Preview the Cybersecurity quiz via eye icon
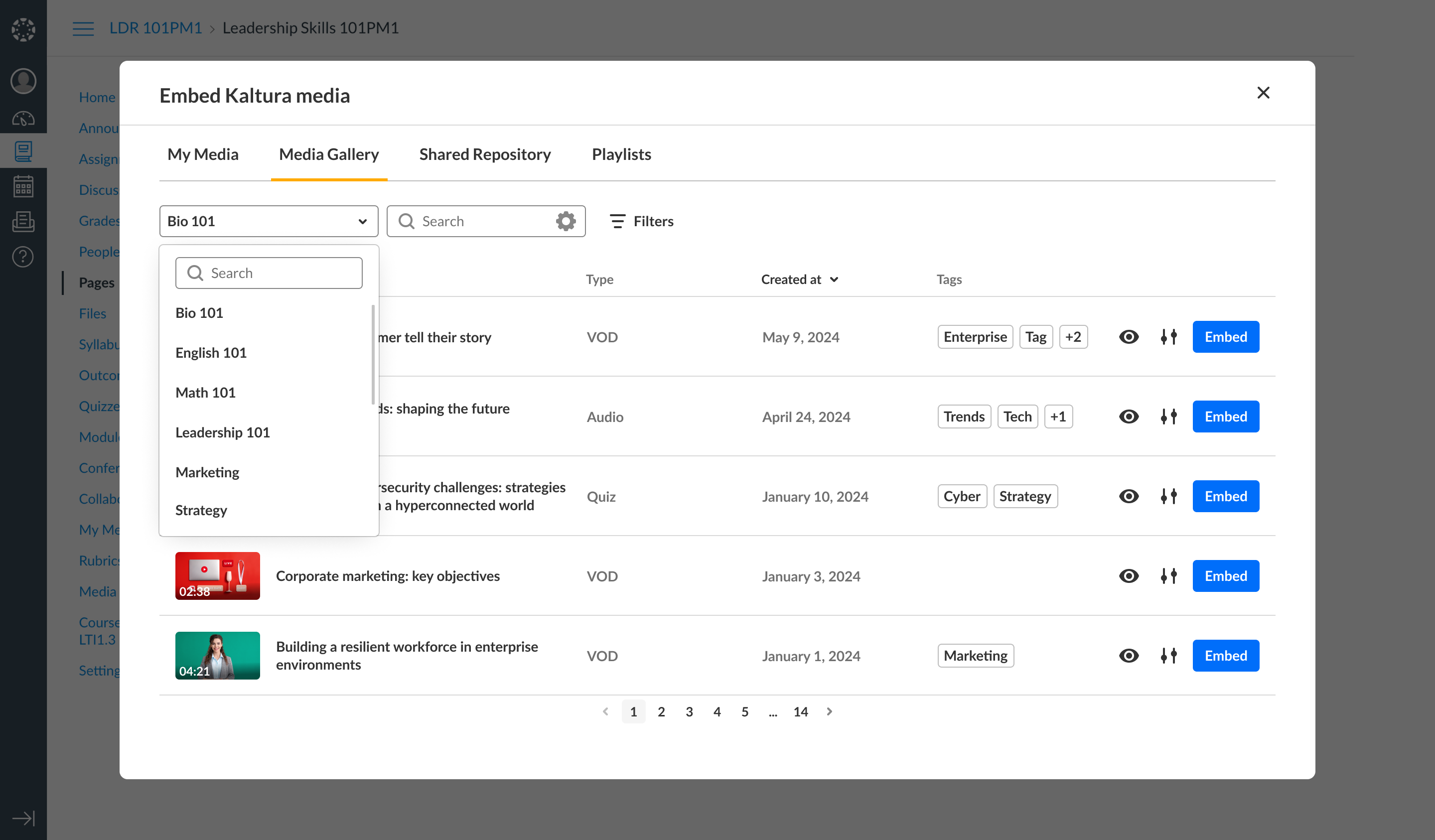The height and width of the screenshot is (840, 1435). click(x=1129, y=496)
